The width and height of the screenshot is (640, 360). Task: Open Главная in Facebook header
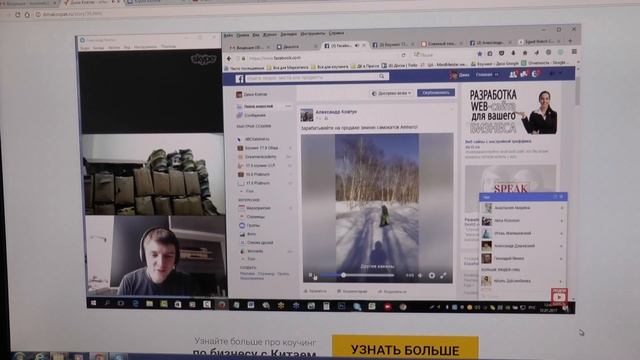click(484, 75)
